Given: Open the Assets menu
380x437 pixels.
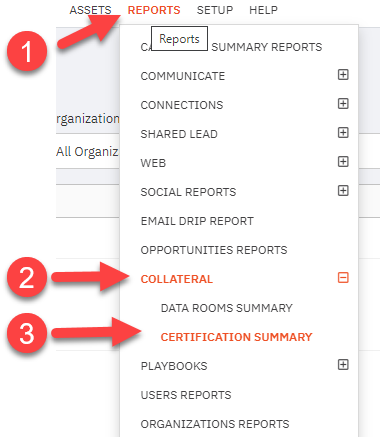Looking at the screenshot, I should pyautogui.click(x=90, y=10).
